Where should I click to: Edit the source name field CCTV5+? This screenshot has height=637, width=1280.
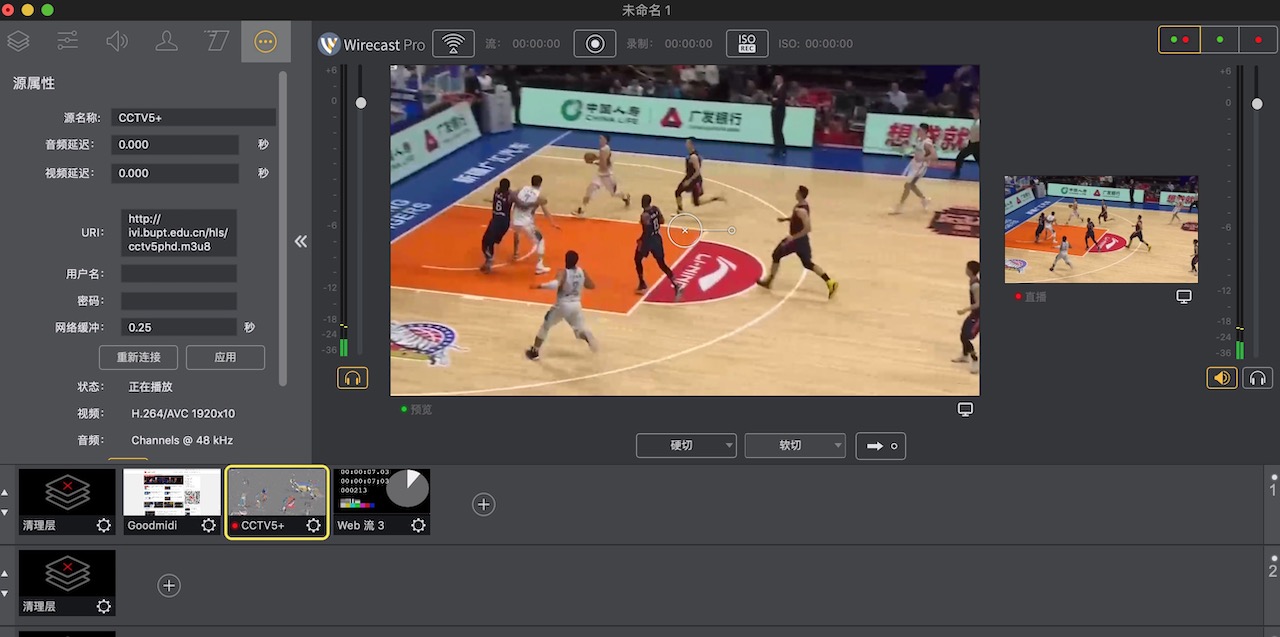[x=193, y=117]
